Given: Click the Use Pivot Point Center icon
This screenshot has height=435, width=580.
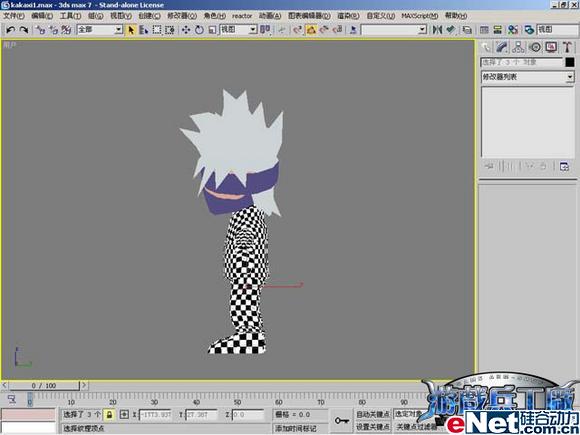Looking at the screenshot, I should [x=265, y=30].
